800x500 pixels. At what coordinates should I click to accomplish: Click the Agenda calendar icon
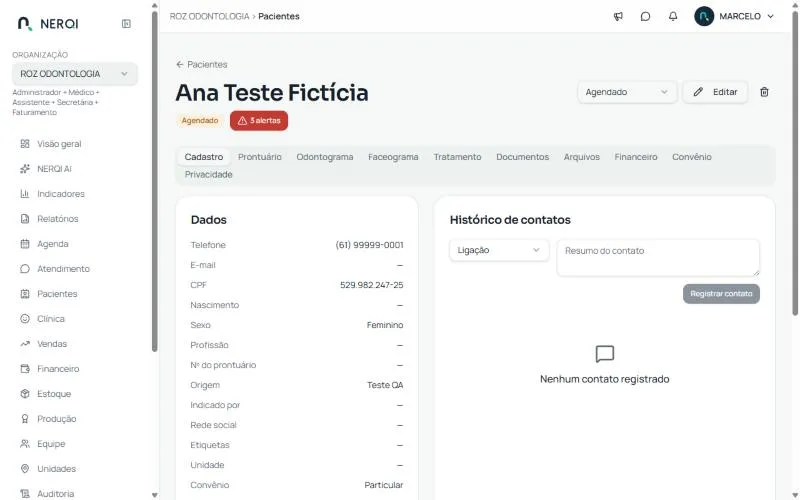click(24, 244)
